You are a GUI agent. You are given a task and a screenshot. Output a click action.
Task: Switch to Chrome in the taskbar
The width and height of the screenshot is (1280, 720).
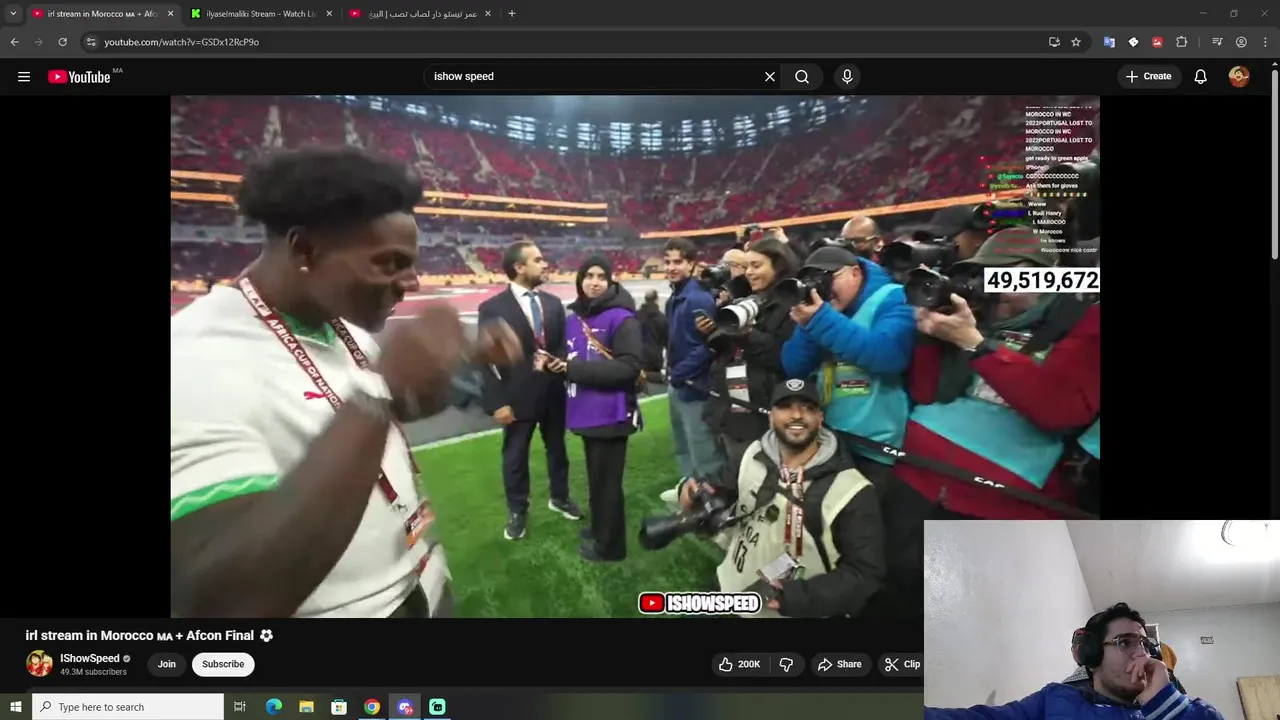[372, 707]
